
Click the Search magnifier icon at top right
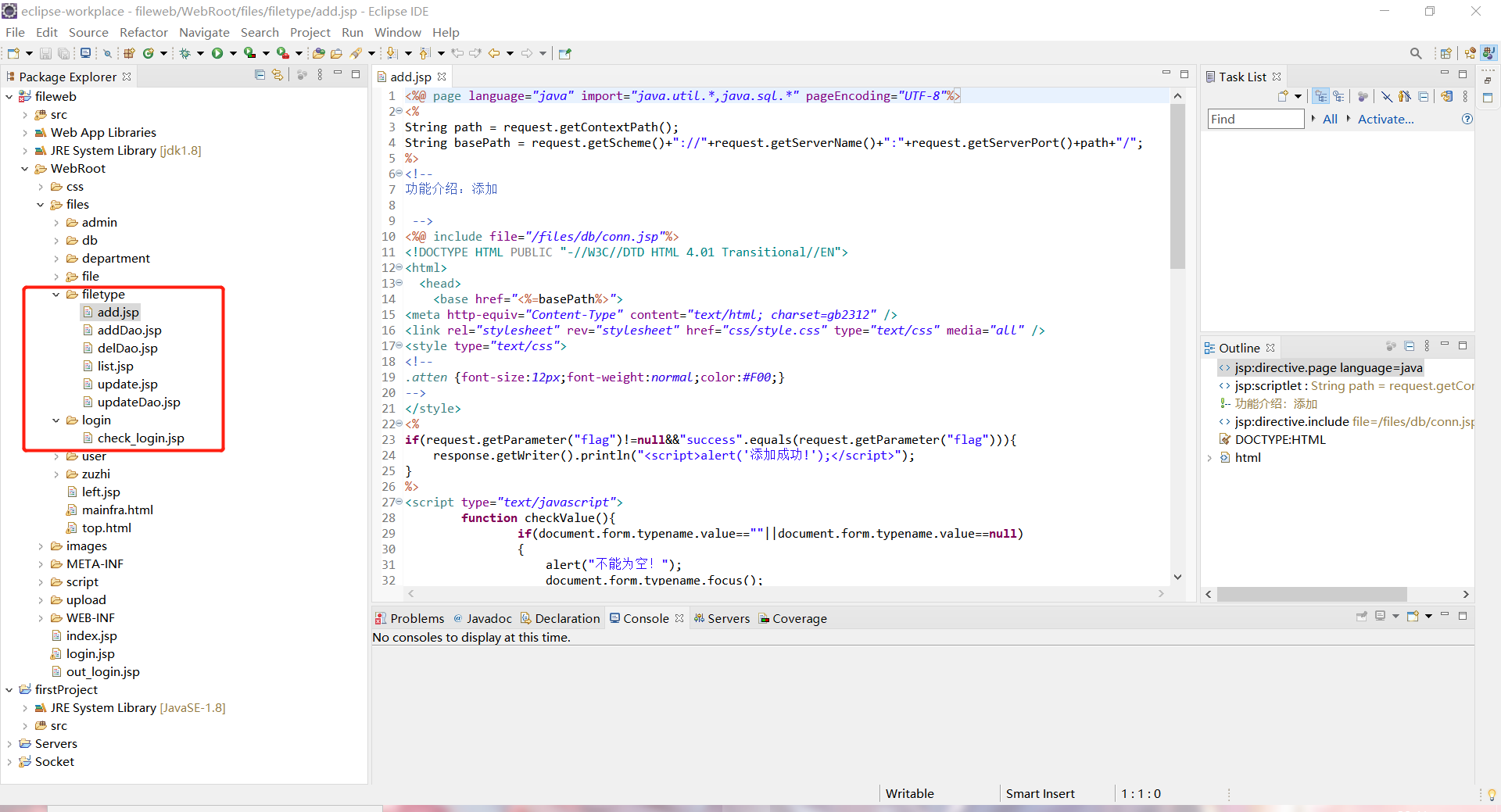tap(1416, 53)
